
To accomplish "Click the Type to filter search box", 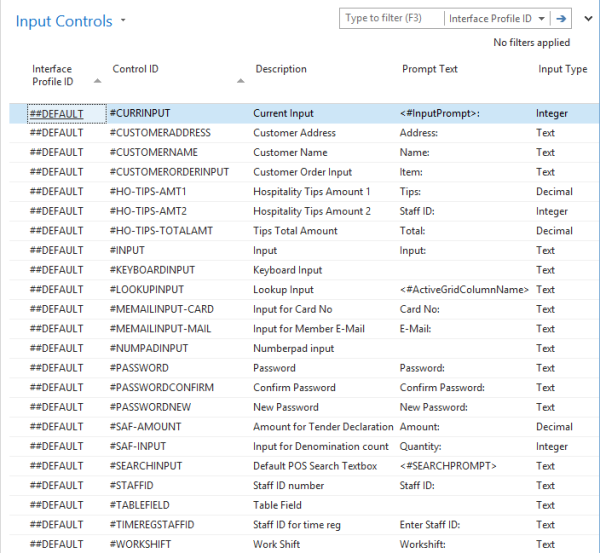I will click(391, 18).
